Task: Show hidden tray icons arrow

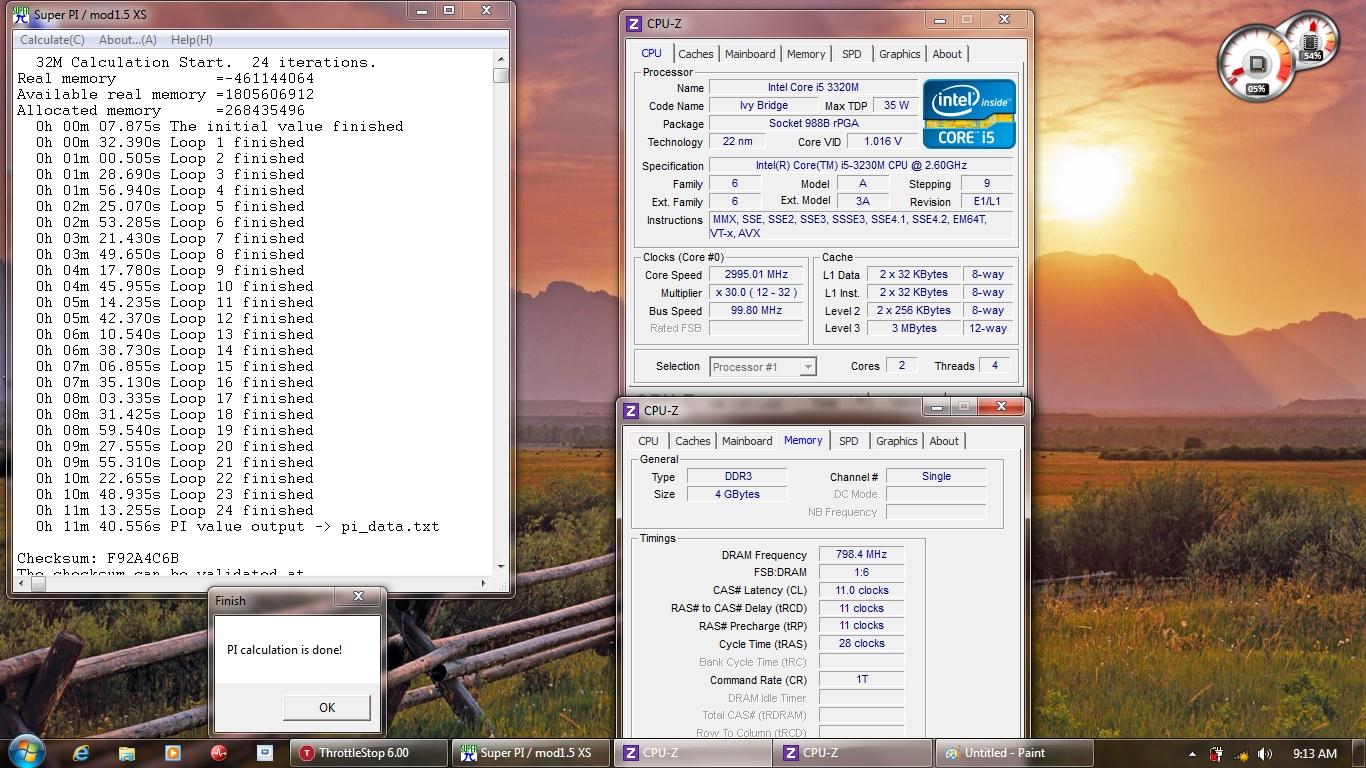Action: coord(1193,754)
